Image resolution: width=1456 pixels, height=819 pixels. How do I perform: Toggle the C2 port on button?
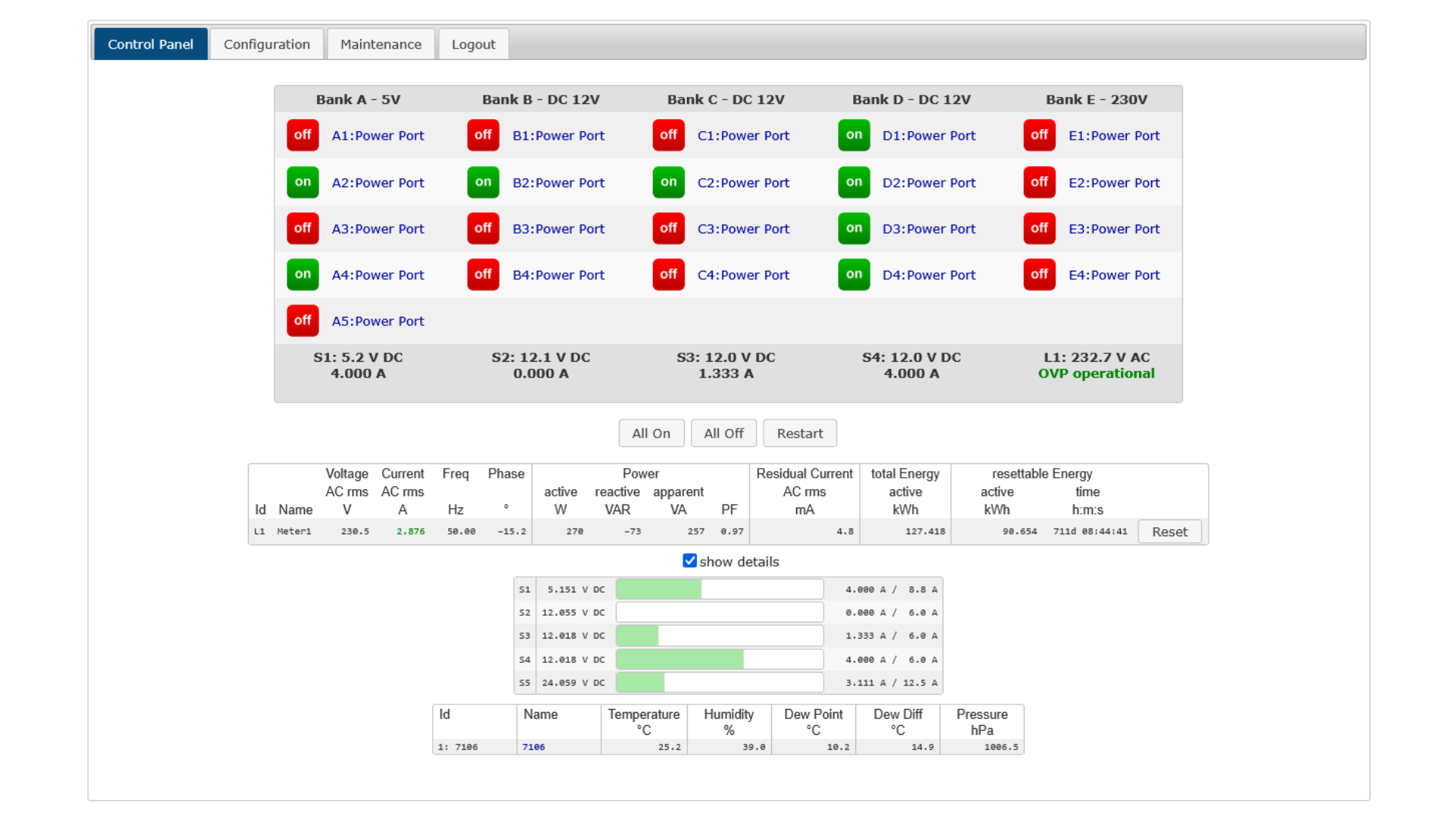pyautogui.click(x=668, y=182)
